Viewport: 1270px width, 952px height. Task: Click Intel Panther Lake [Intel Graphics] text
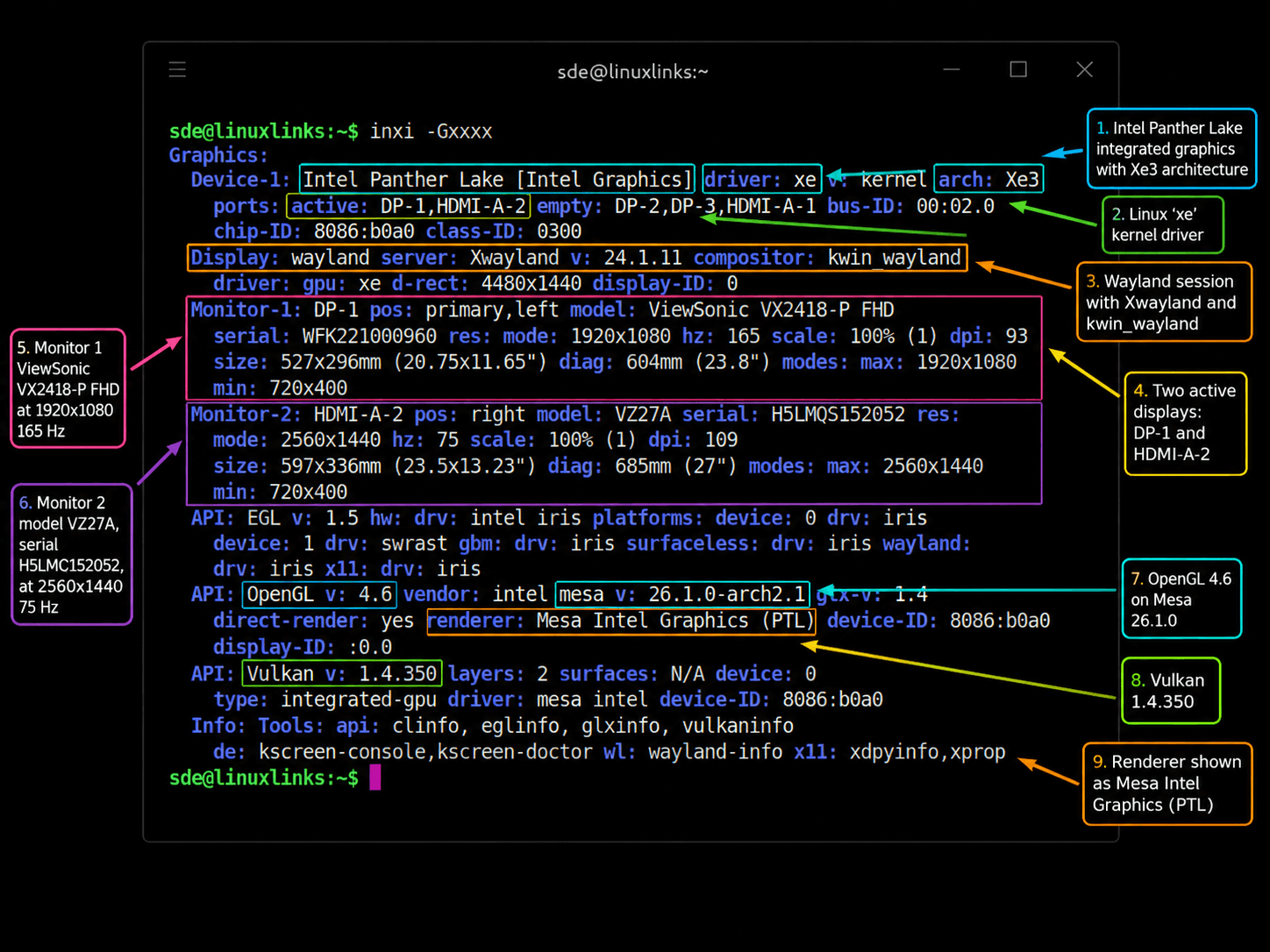(497, 180)
